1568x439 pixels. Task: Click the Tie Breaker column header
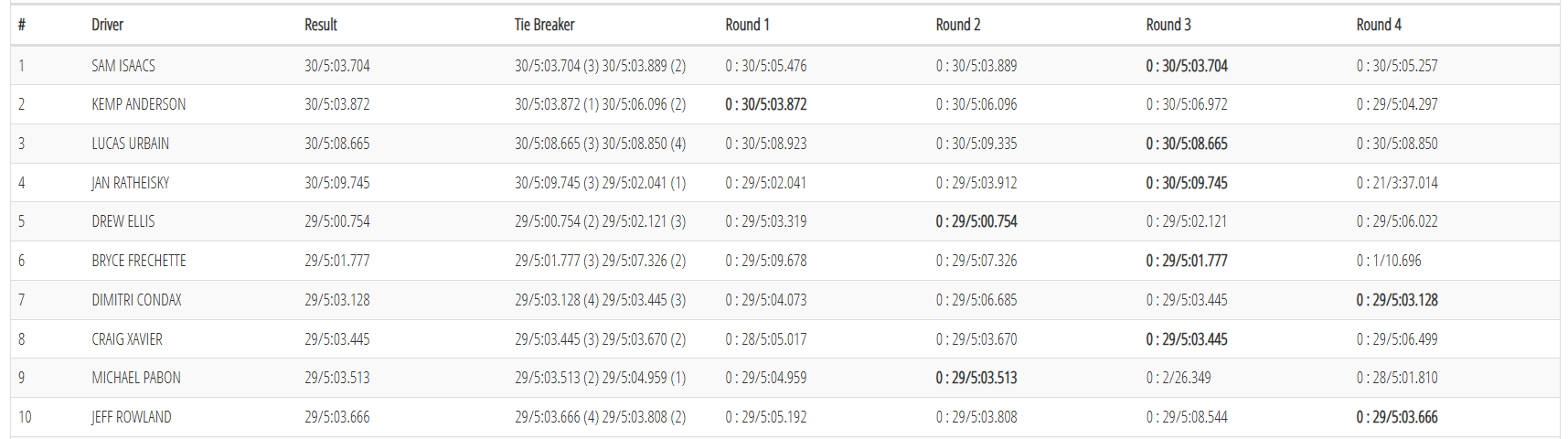(x=544, y=25)
